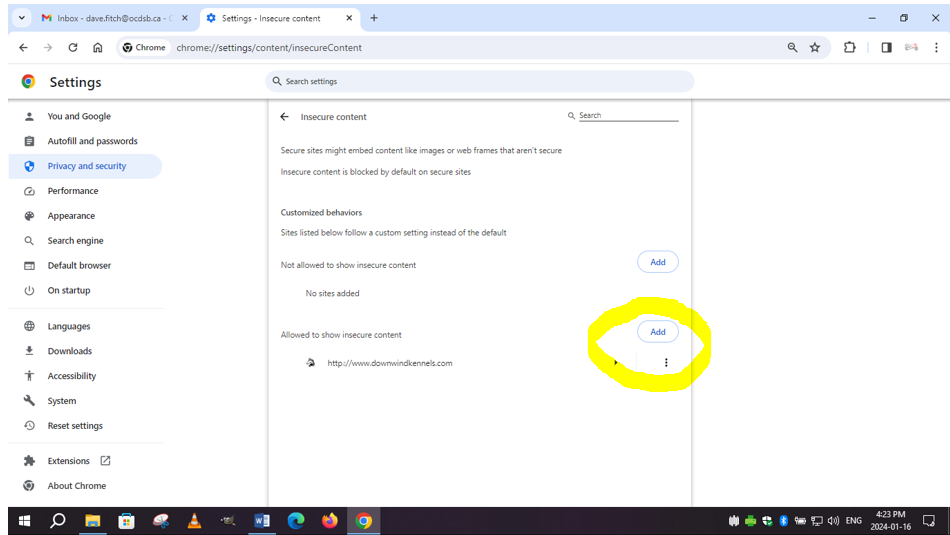Viewport: 950px width, 535px height.
Task: Reload the settings page
Action: 73,47
